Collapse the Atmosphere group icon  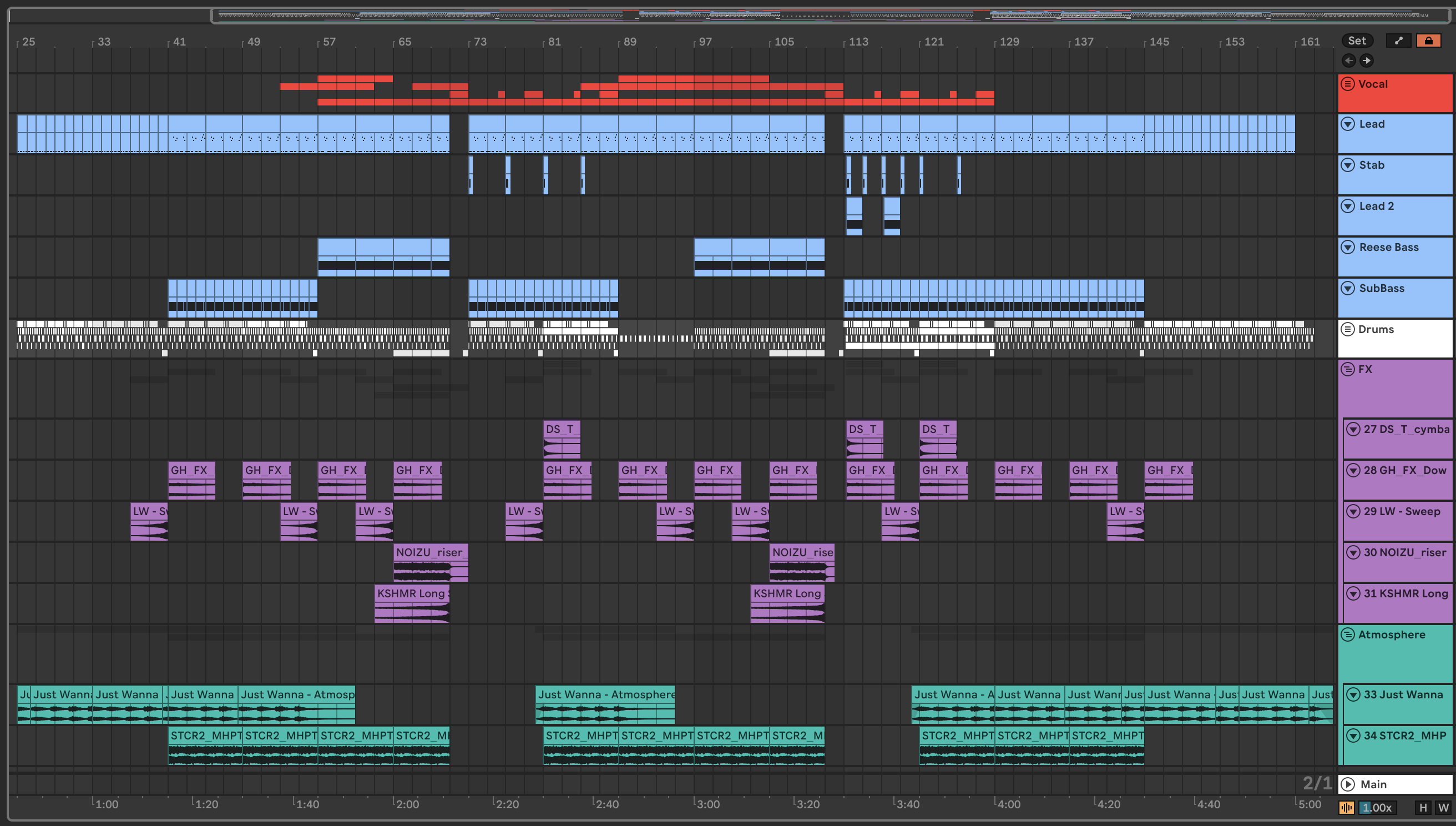coord(1348,634)
